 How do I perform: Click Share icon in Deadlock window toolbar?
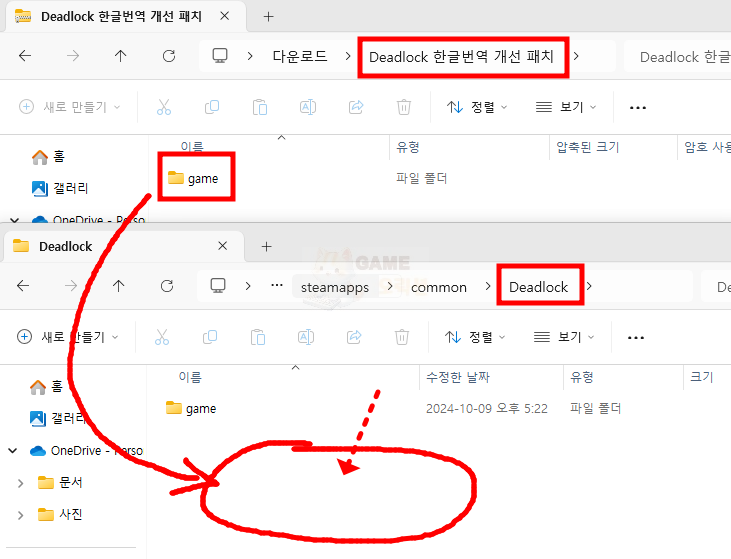pyautogui.click(x=354, y=337)
